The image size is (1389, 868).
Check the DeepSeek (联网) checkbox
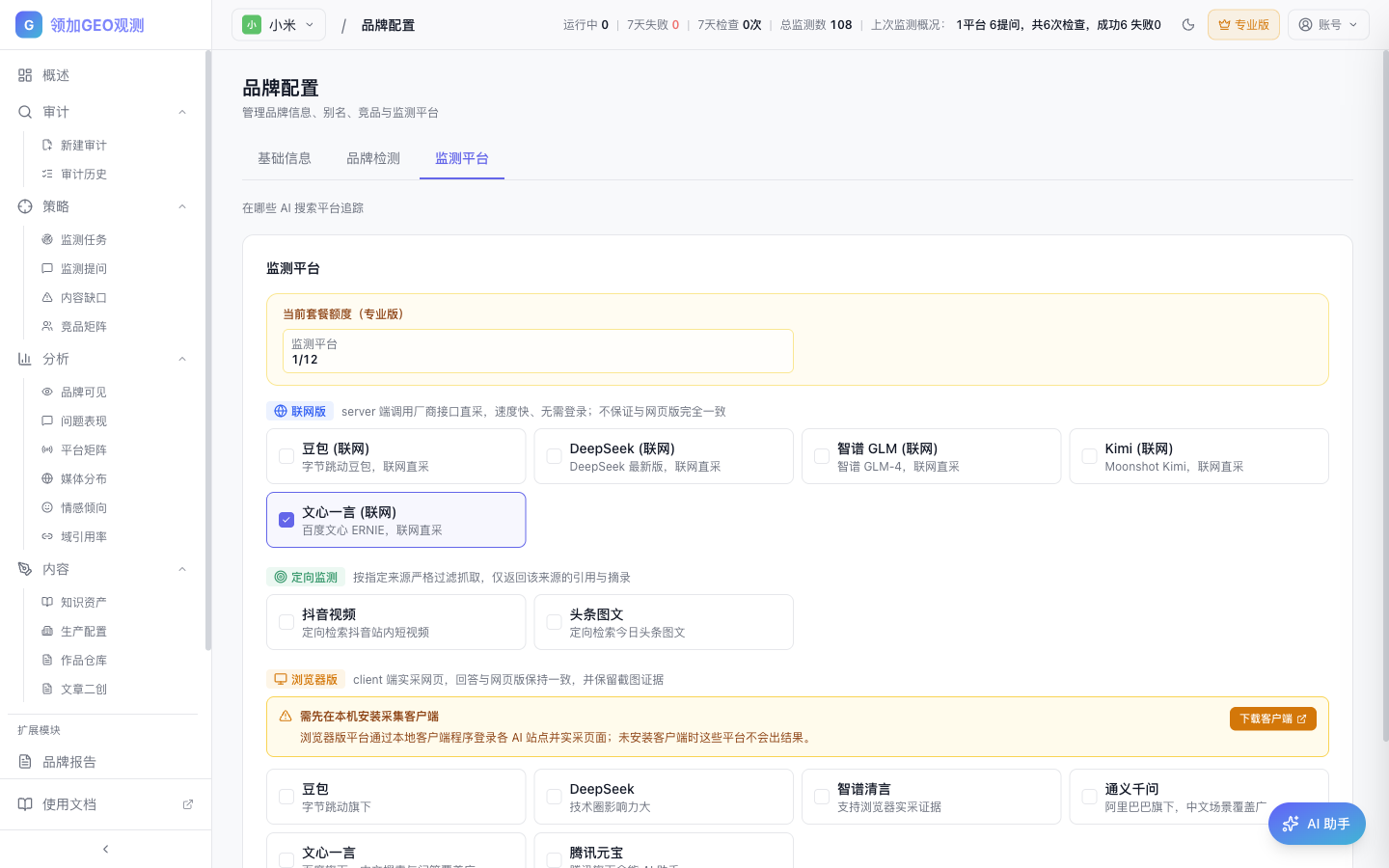click(554, 456)
